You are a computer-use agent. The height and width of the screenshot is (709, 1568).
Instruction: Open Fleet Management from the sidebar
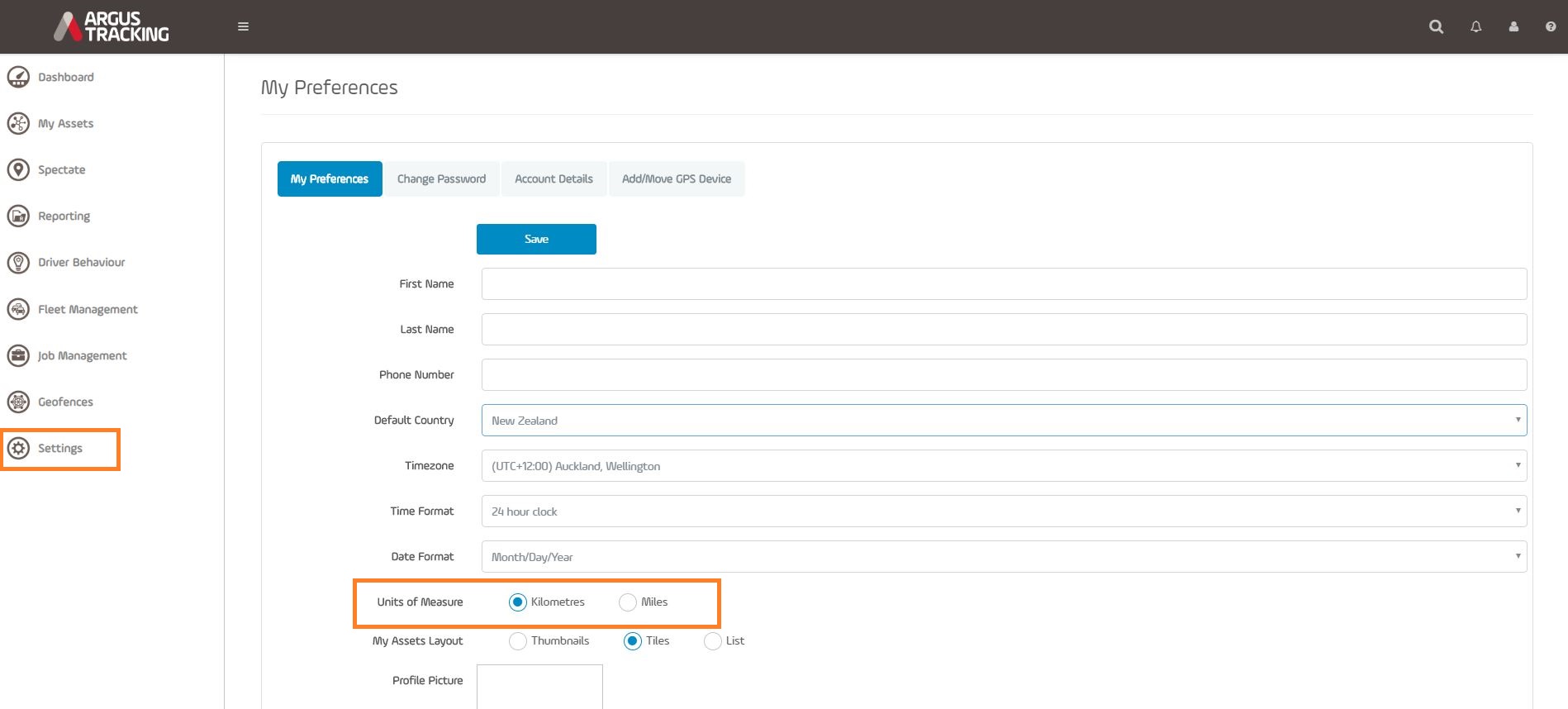point(88,309)
